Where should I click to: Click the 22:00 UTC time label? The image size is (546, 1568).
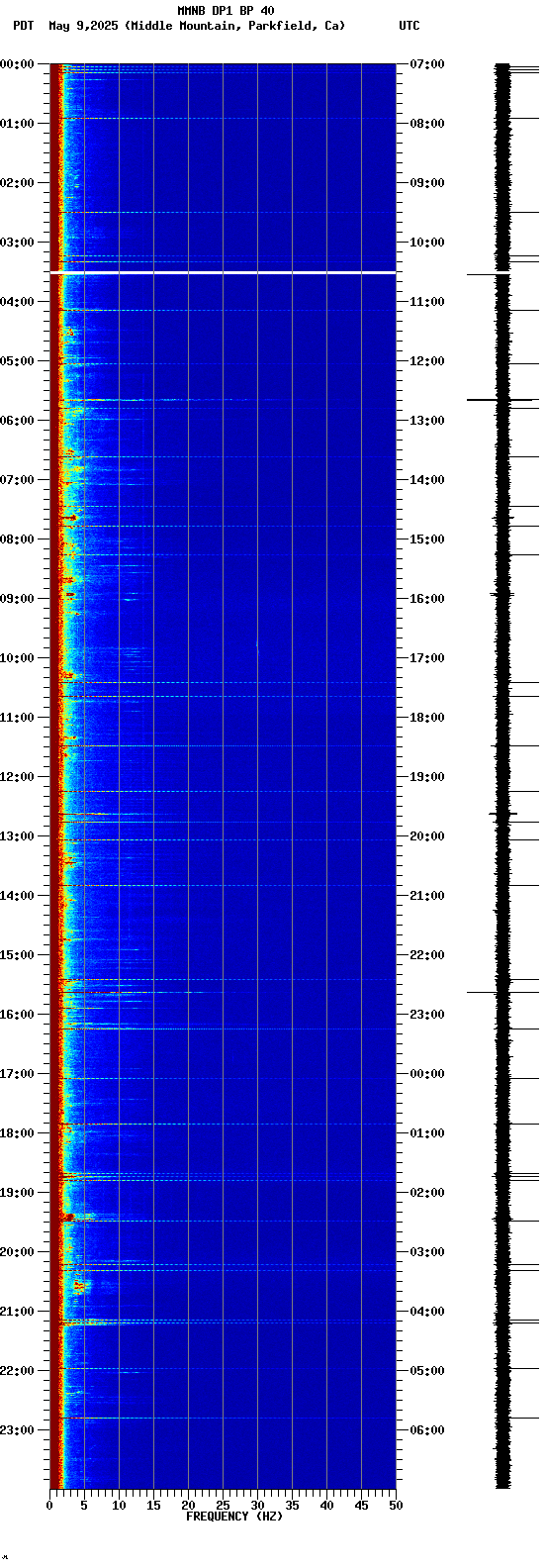click(427, 955)
